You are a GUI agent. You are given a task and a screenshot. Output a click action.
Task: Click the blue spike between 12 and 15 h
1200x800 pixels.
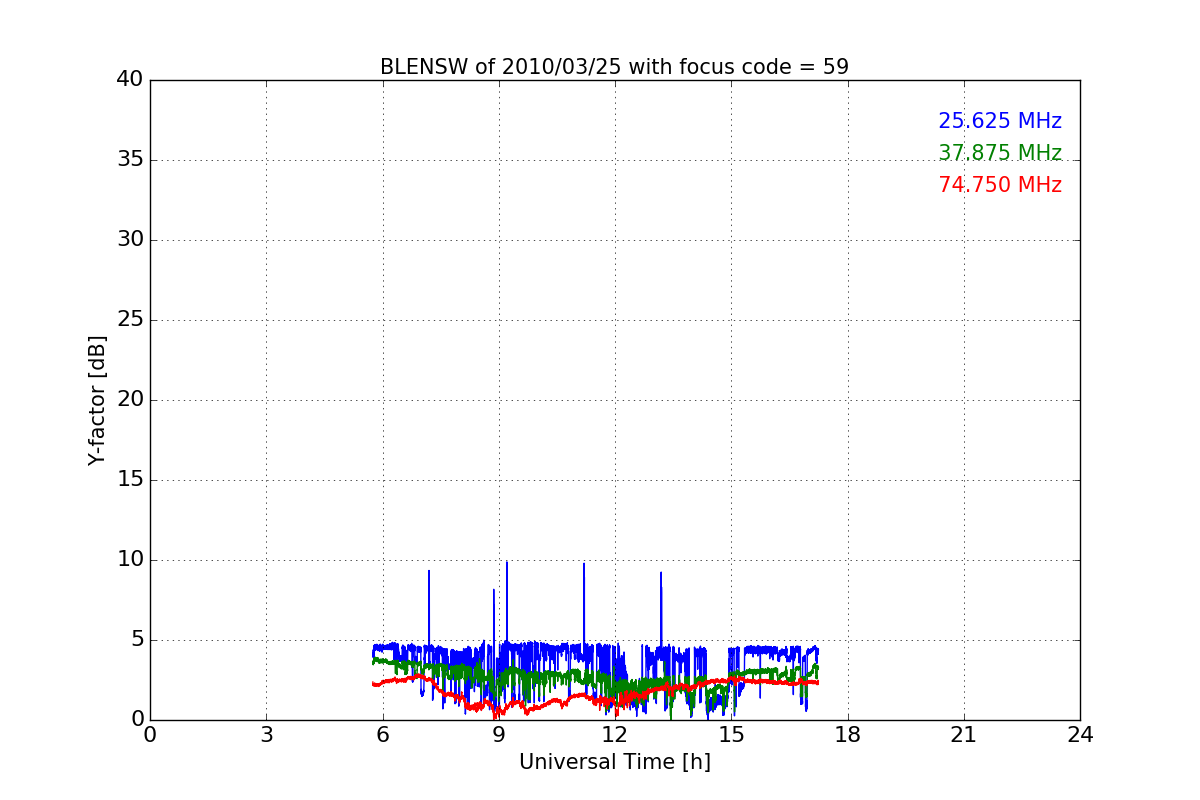coord(661,608)
